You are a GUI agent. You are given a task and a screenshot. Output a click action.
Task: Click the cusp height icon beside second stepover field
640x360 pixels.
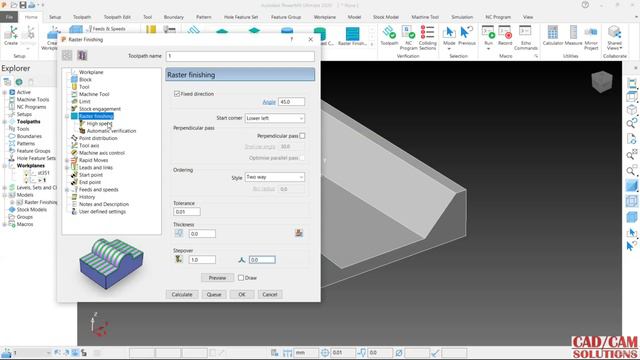[x=242, y=260]
